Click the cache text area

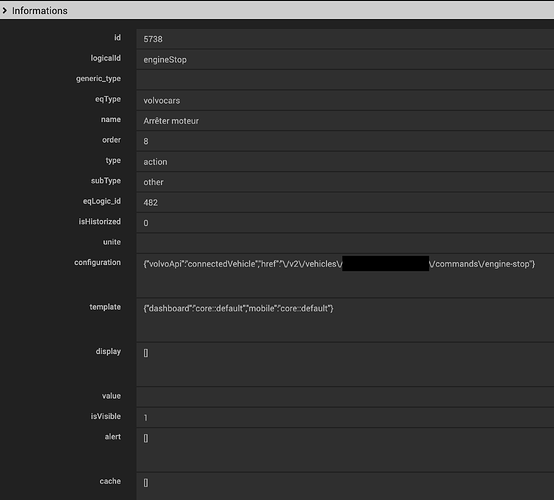pos(345,487)
